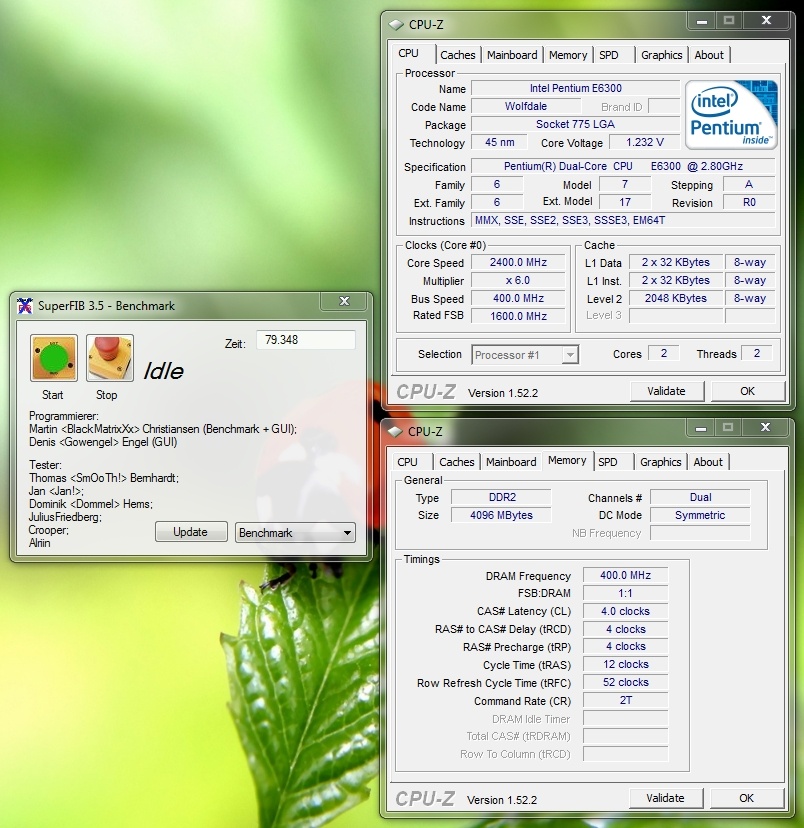Click the memory Size value 4096 MBytes
The height and width of the screenshot is (828, 804).
pos(502,515)
